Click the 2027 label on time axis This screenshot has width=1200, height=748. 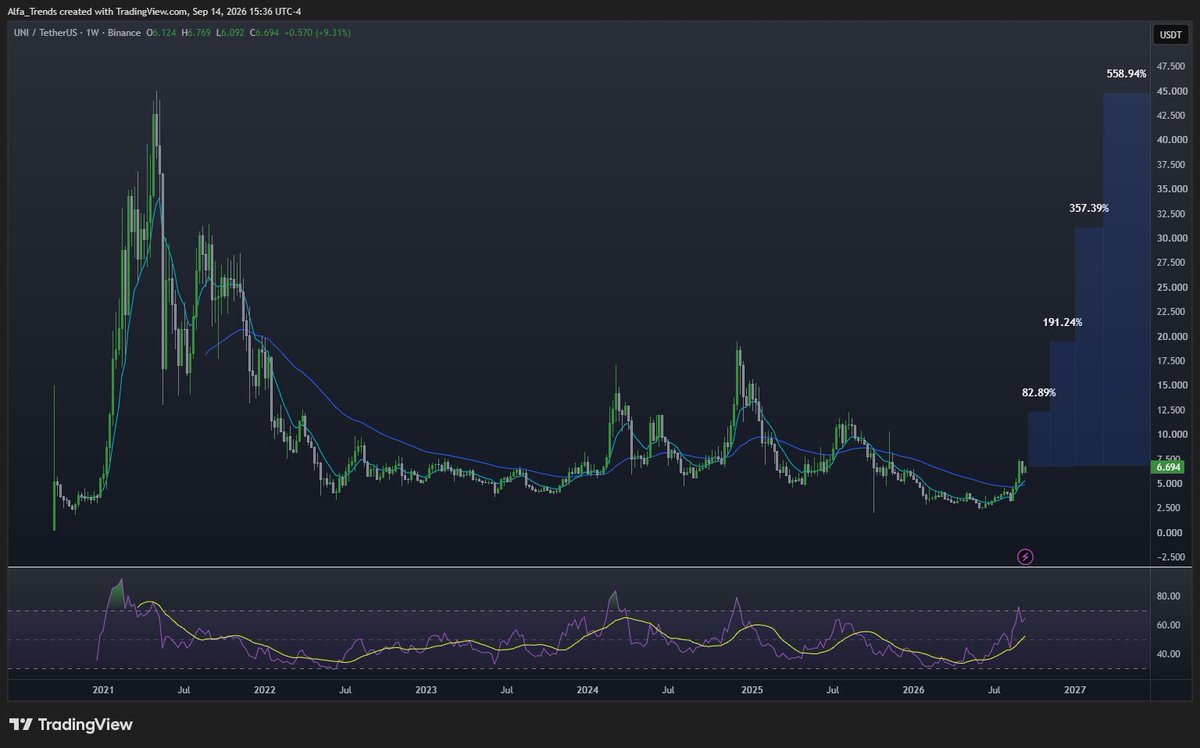(1075, 690)
